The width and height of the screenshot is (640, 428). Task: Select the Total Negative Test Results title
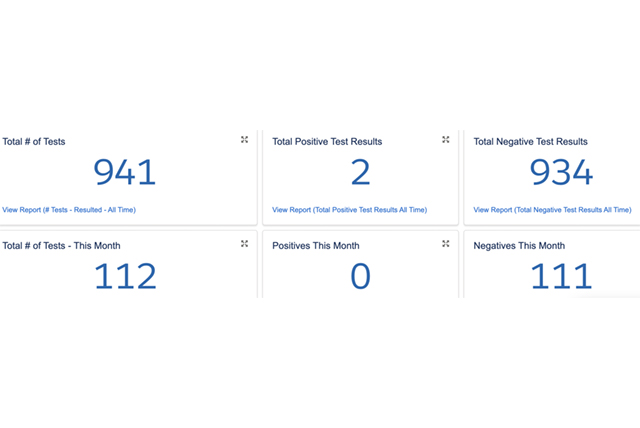[530, 142]
